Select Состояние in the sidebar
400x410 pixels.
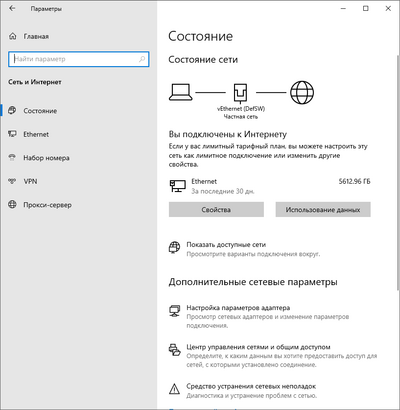point(40,111)
